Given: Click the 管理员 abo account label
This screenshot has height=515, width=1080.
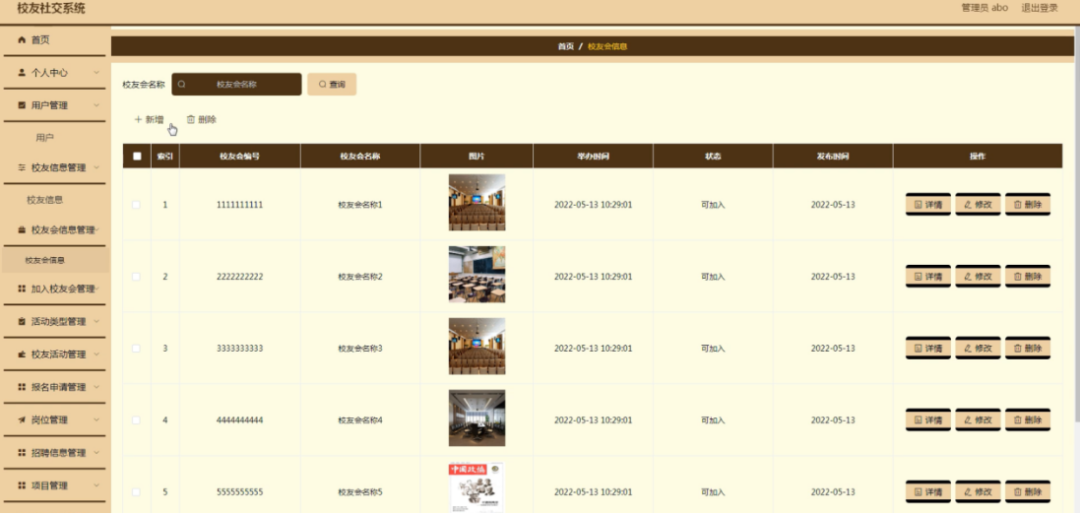Looking at the screenshot, I should pyautogui.click(x=984, y=8).
